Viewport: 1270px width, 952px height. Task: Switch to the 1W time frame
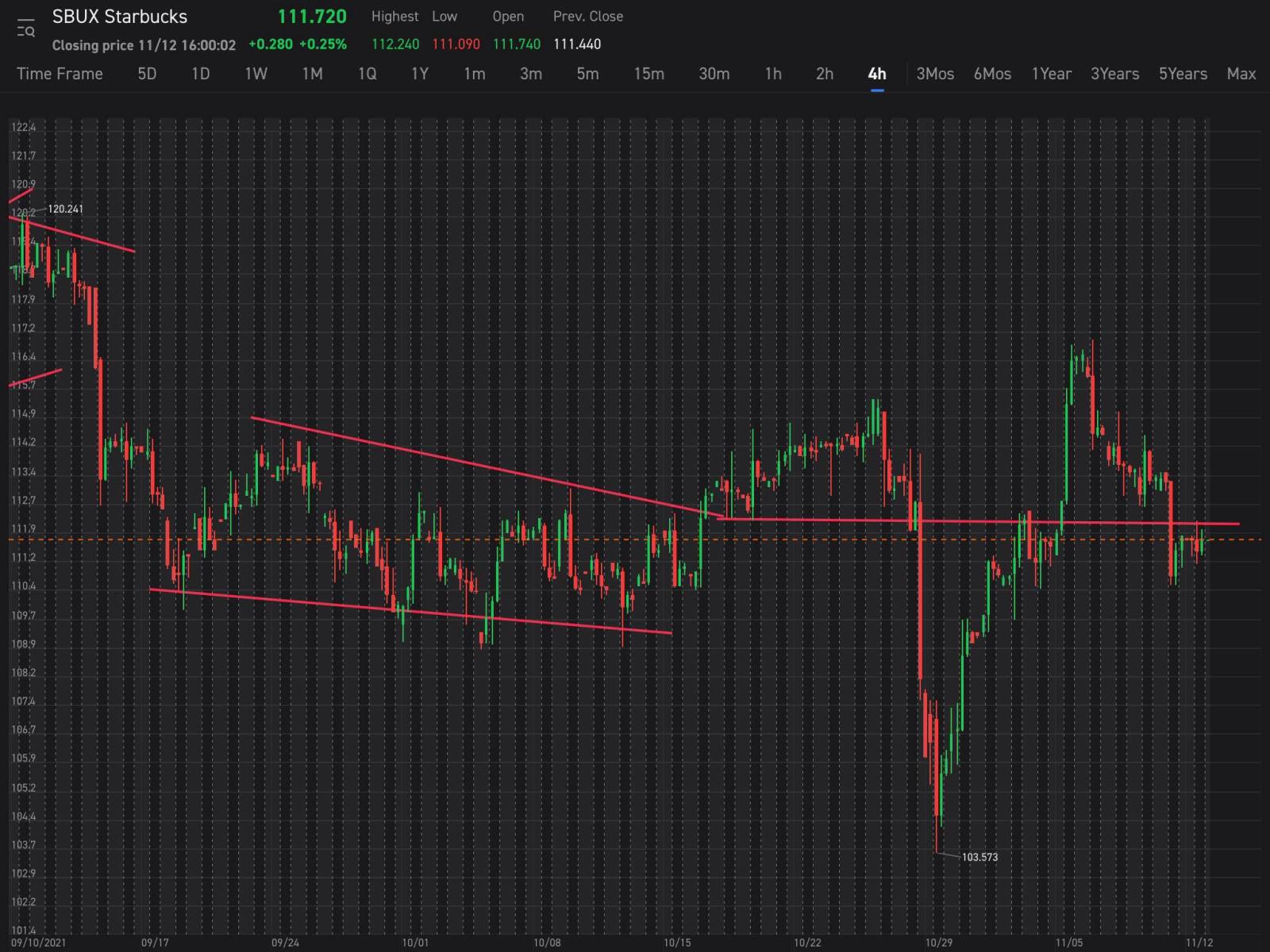pos(256,74)
